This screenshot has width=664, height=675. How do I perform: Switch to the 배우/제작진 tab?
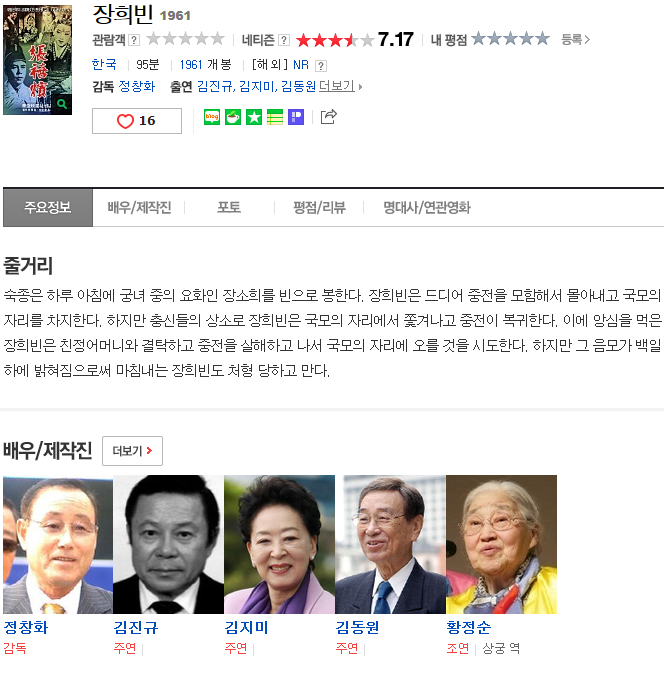pyautogui.click(x=139, y=207)
